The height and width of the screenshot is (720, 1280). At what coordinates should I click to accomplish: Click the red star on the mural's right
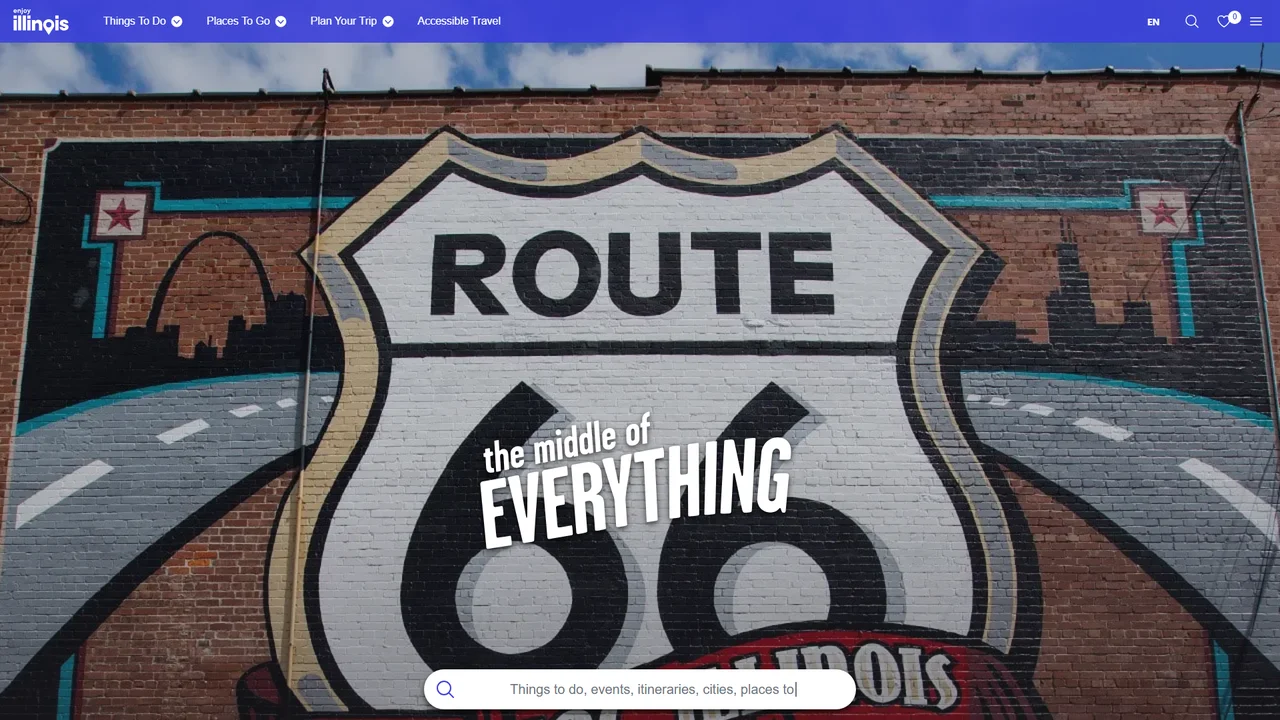tap(1163, 212)
